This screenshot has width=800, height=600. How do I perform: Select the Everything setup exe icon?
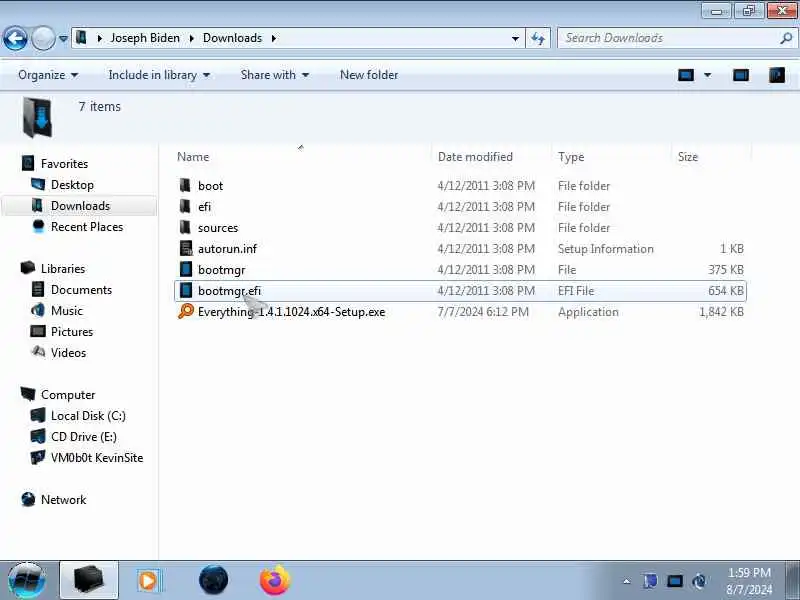point(186,311)
